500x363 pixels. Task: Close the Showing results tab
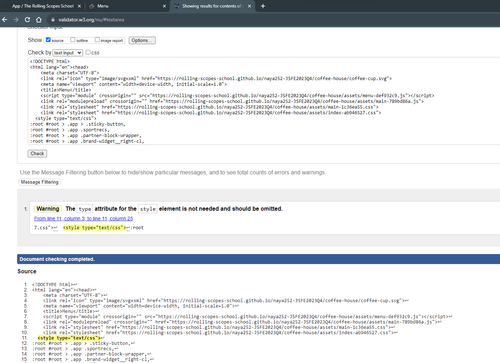pyautogui.click(x=249, y=6)
